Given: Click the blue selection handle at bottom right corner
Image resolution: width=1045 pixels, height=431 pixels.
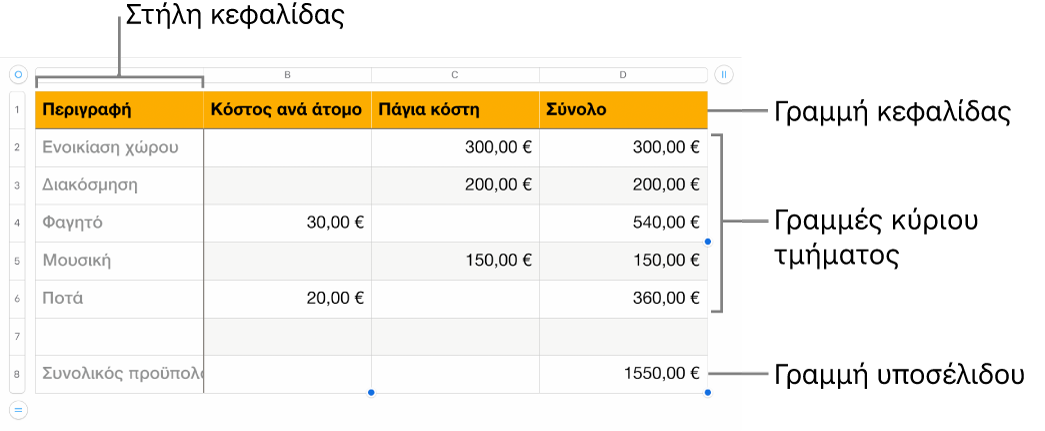Looking at the screenshot, I should coord(708,393).
